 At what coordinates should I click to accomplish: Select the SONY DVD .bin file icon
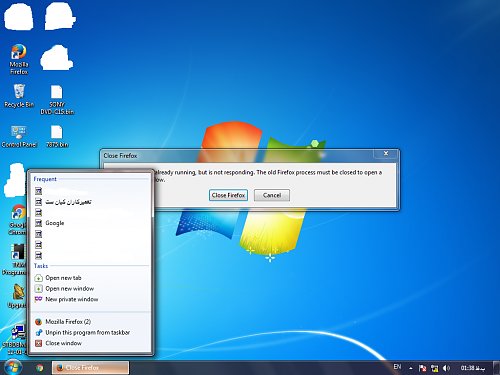57,100
